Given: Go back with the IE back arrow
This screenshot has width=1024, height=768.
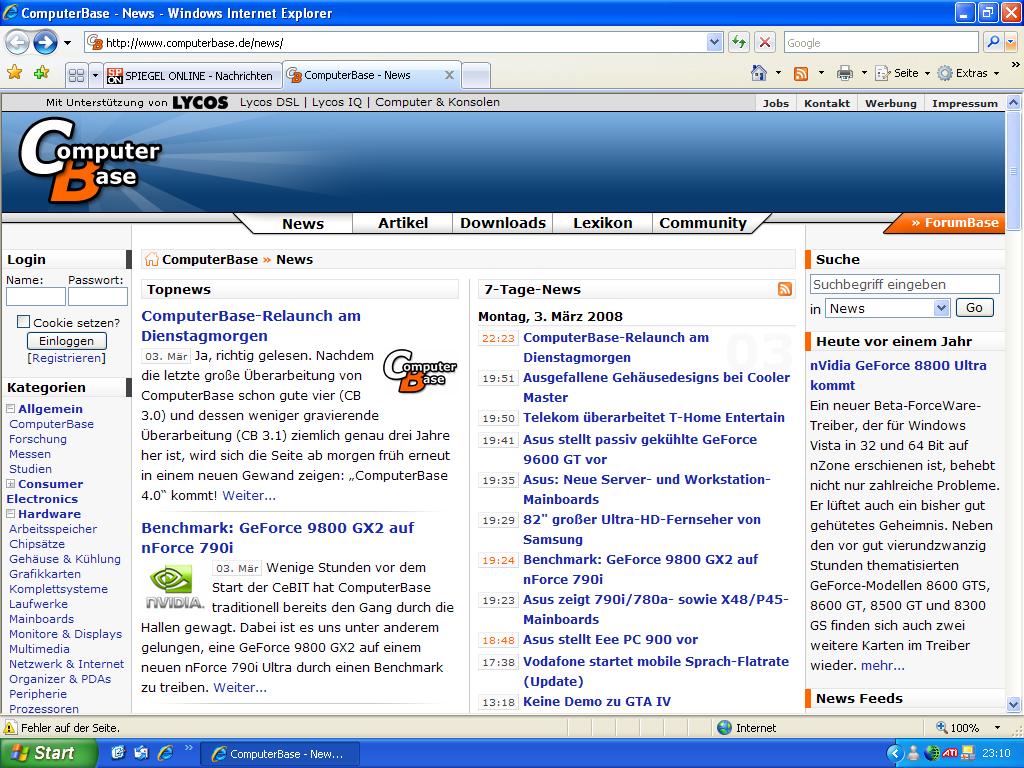Looking at the screenshot, I should pyautogui.click(x=17, y=43).
